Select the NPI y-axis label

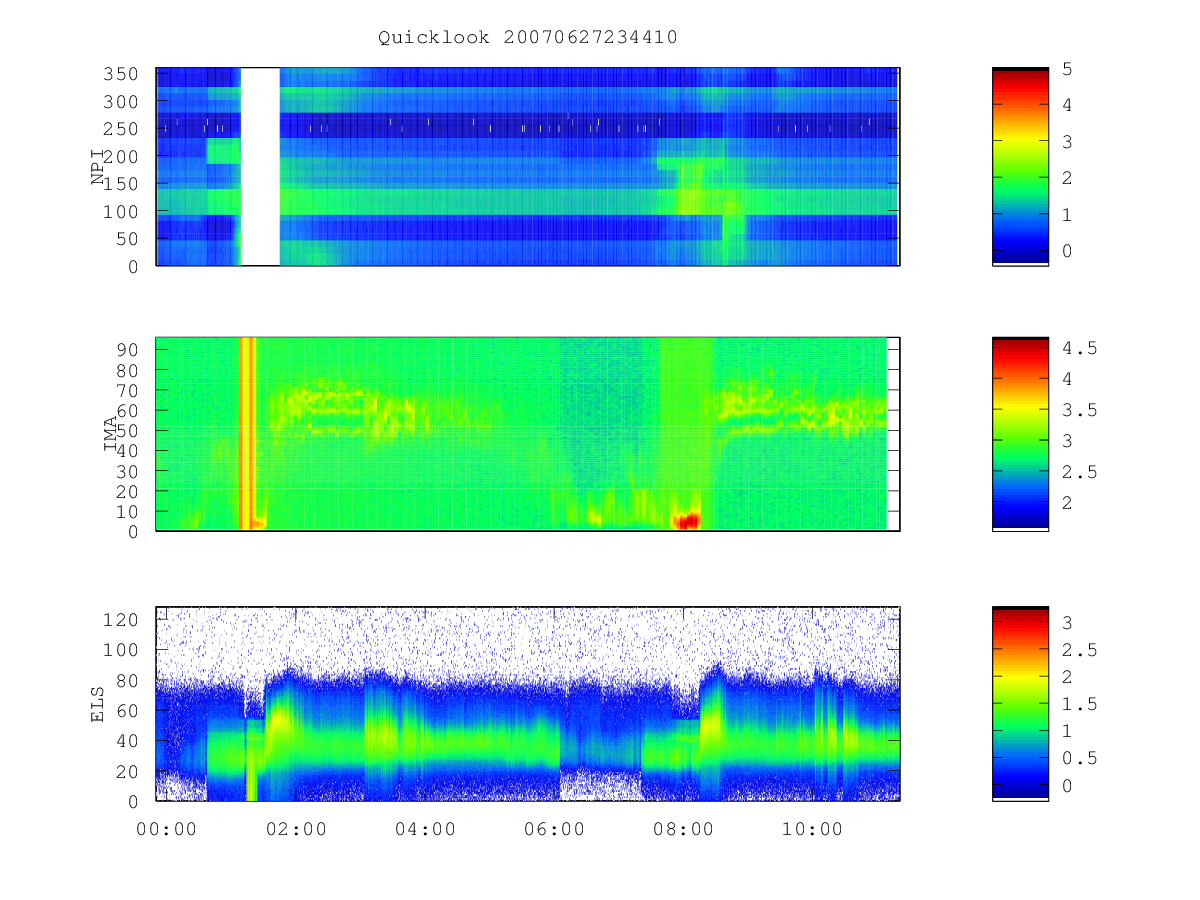click(x=98, y=167)
